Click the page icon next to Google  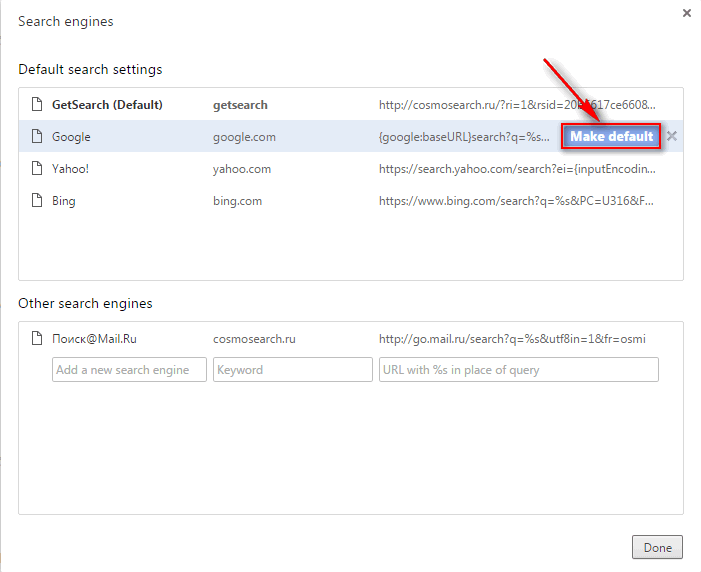pos(37,136)
